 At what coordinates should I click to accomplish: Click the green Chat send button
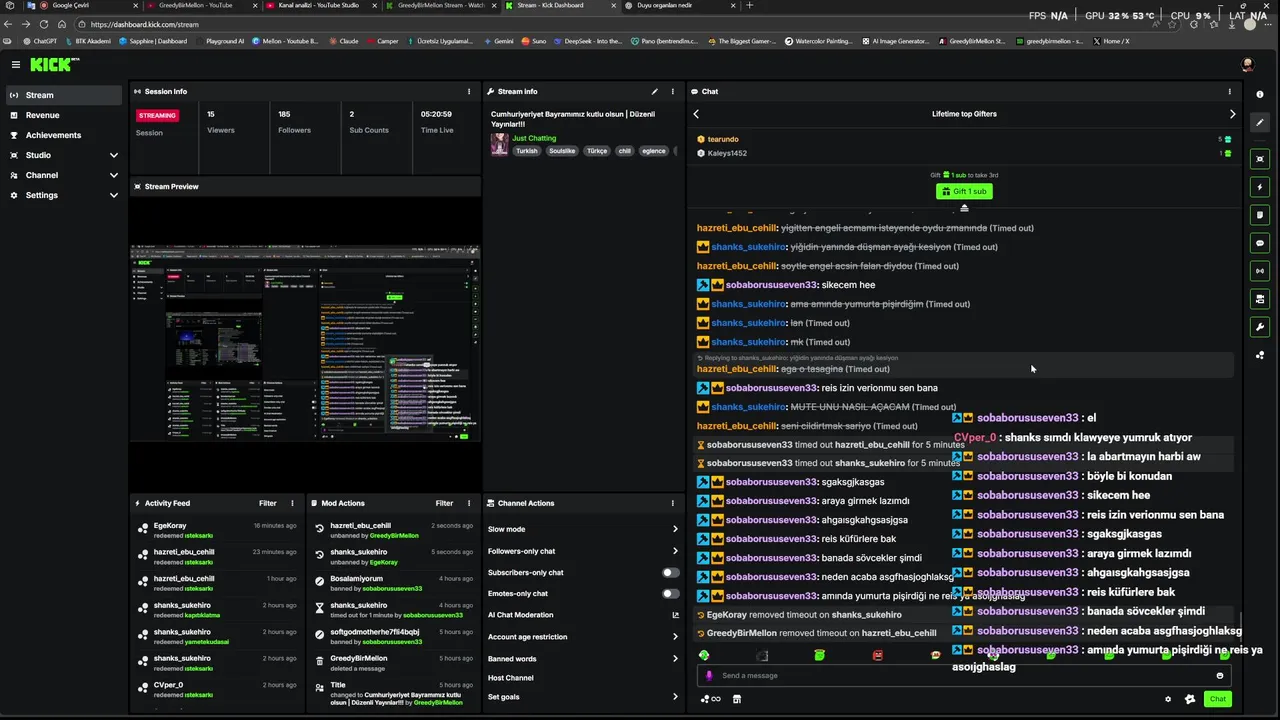click(1217, 699)
